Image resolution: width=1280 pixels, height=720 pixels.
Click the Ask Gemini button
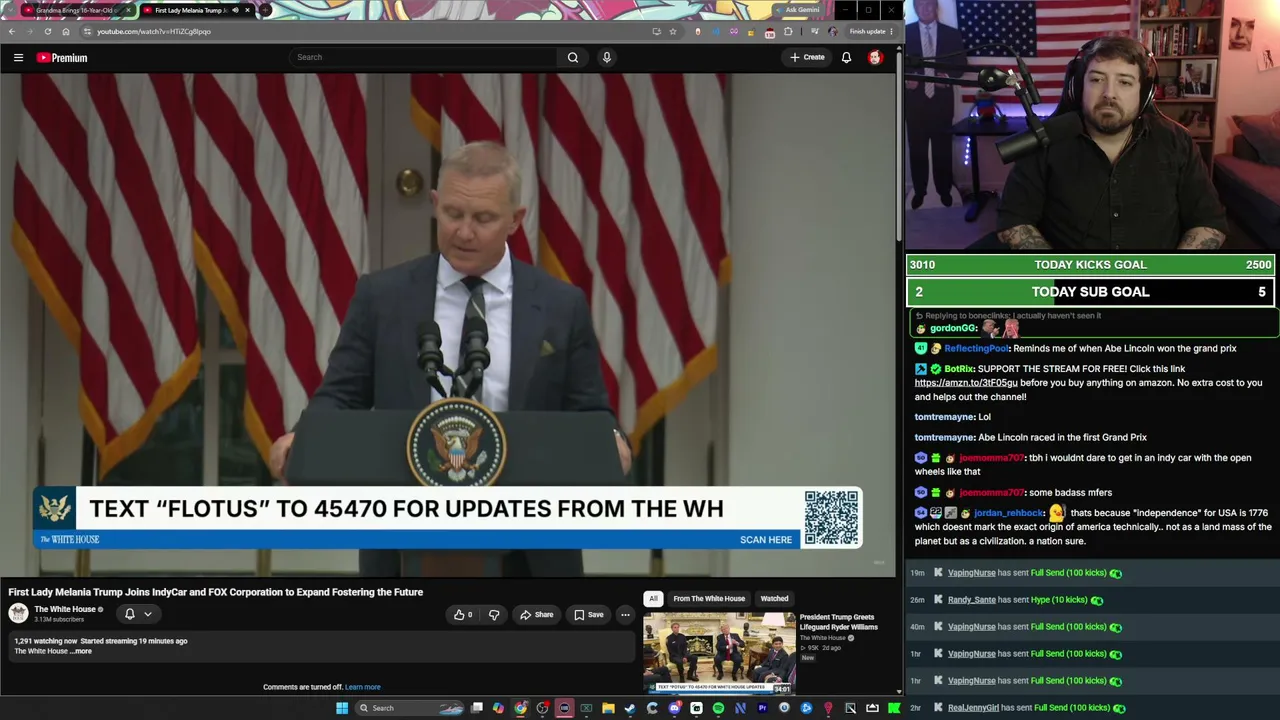pyautogui.click(x=800, y=10)
